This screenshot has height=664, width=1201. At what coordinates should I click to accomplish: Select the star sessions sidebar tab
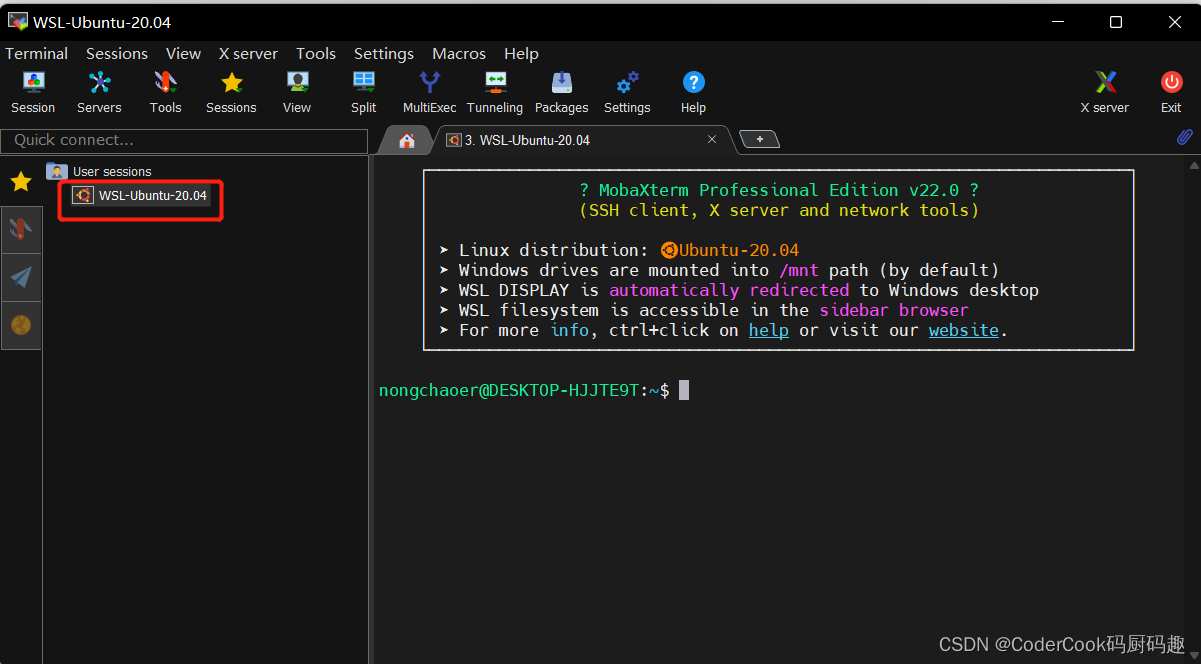[21, 181]
